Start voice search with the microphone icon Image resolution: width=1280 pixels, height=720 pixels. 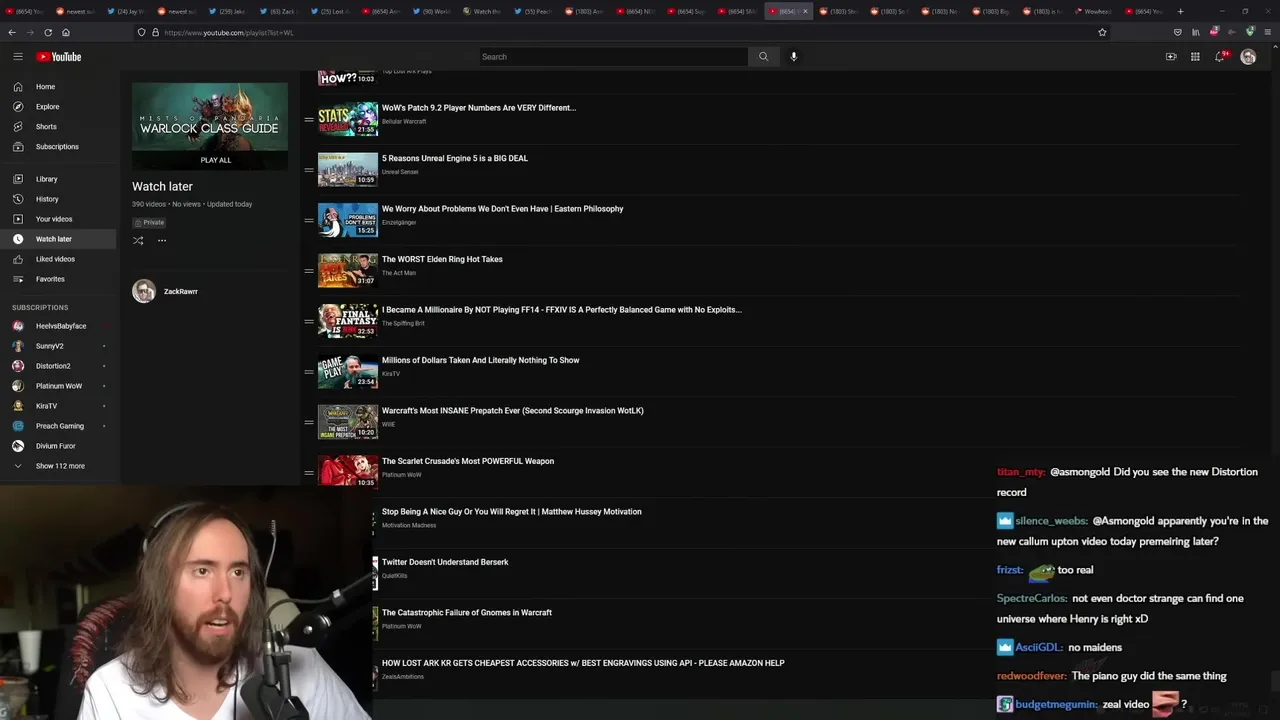tap(794, 57)
